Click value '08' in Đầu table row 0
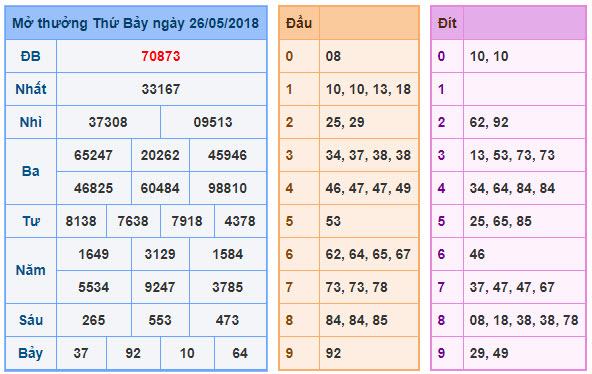The image size is (592, 374). pyautogui.click(x=333, y=56)
